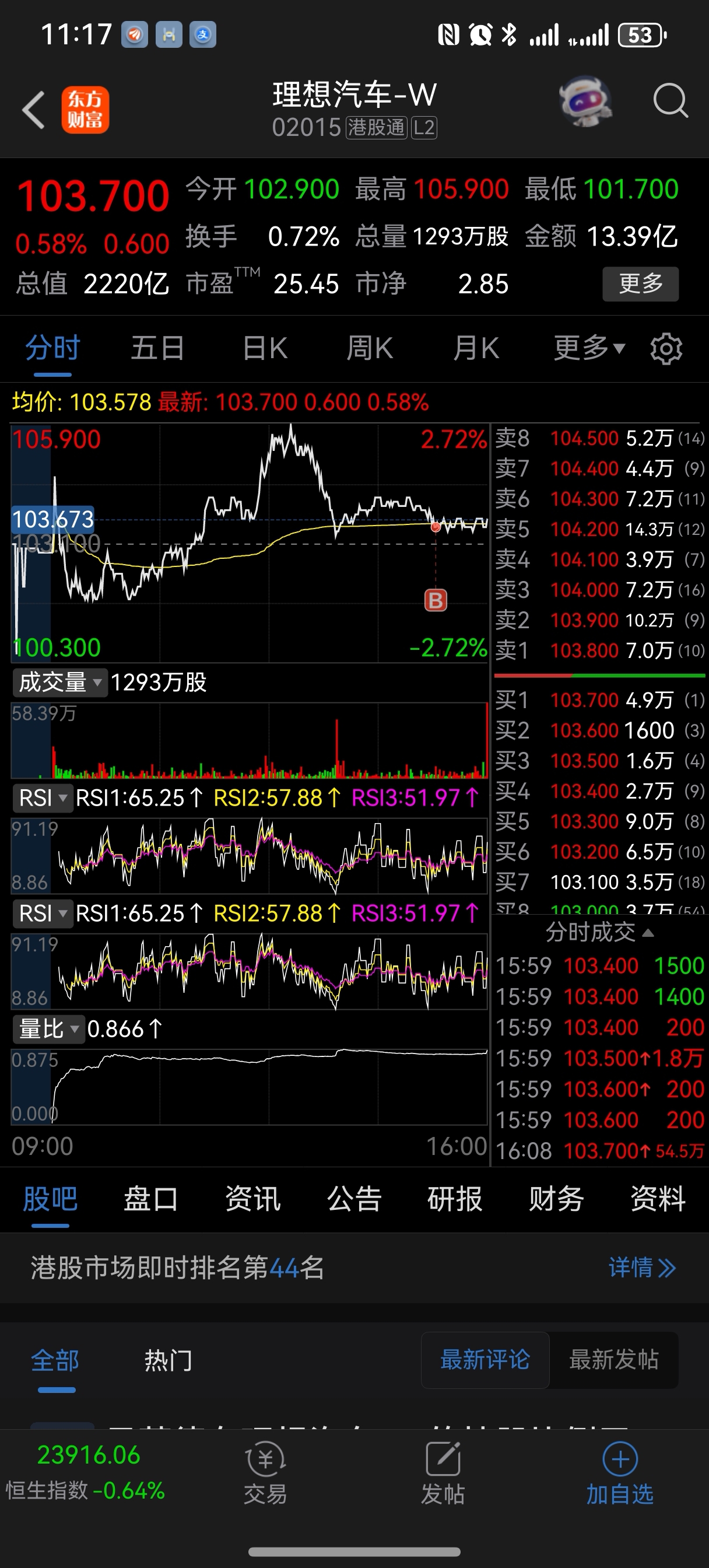Toggle sorting to 最新评论

click(x=485, y=1359)
